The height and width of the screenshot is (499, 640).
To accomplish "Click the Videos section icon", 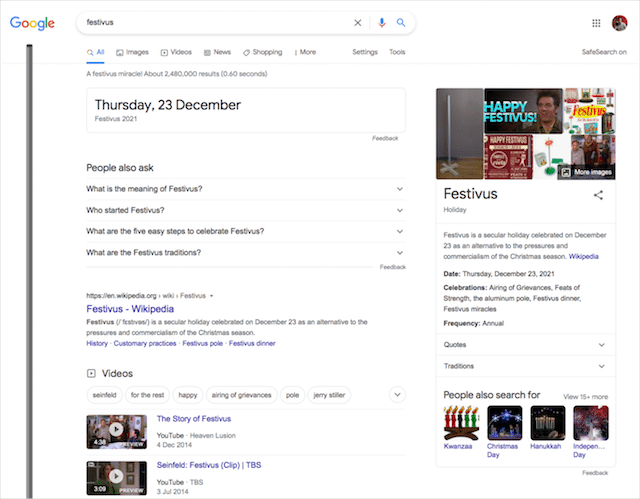I will [x=91, y=373].
